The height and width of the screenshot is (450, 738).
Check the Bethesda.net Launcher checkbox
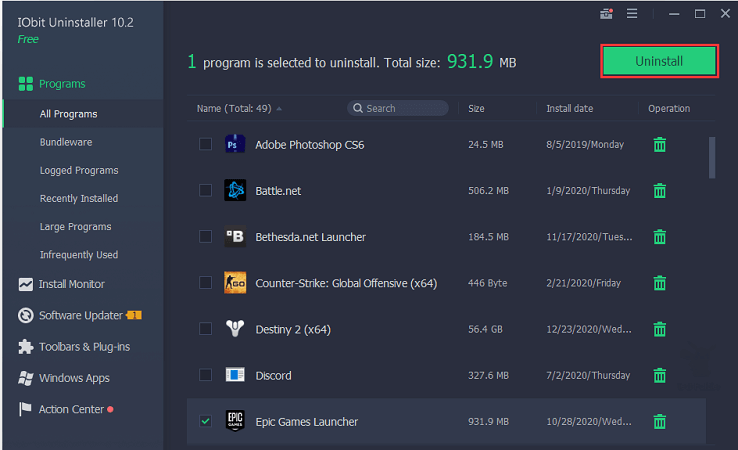click(x=205, y=236)
